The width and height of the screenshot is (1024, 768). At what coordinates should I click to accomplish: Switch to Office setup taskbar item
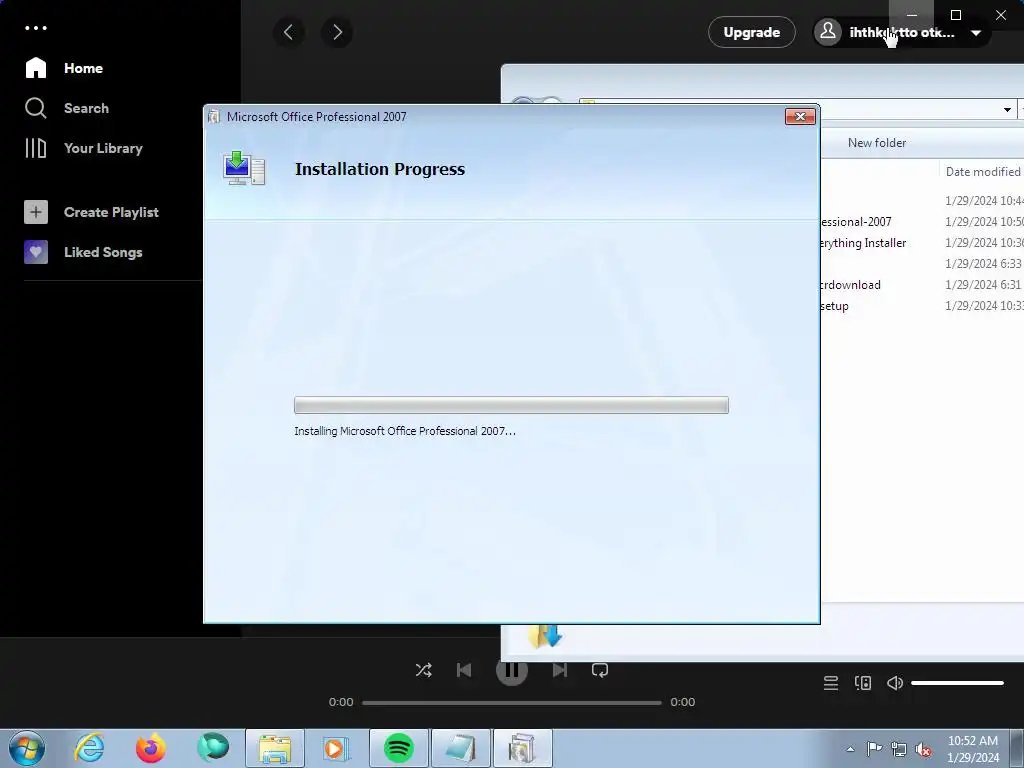point(522,748)
